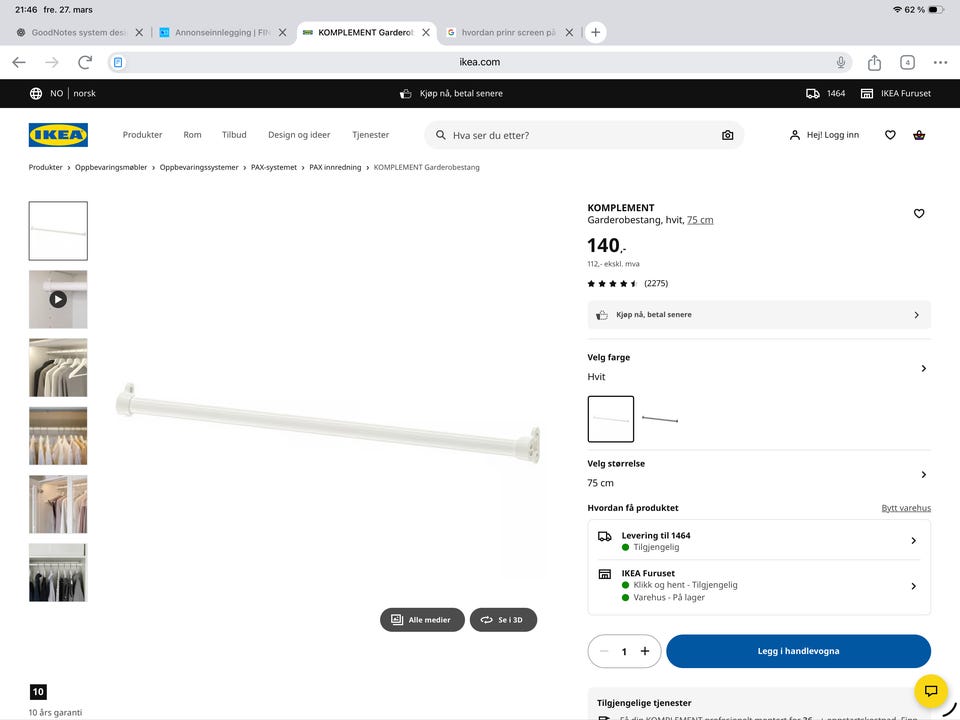Expand Kjøp nå, betal senere panel

(759, 315)
